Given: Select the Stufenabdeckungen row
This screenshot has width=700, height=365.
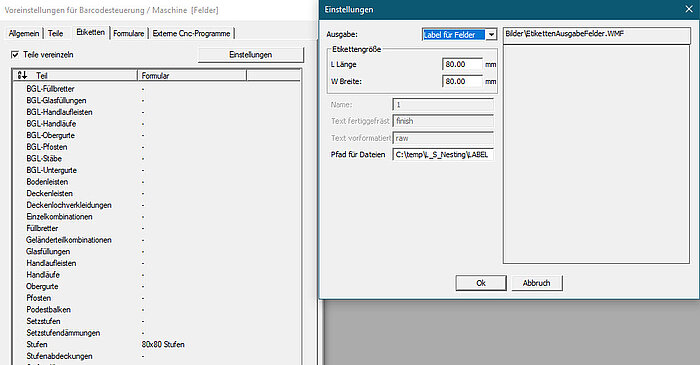Looking at the screenshot, I should pos(156,356).
